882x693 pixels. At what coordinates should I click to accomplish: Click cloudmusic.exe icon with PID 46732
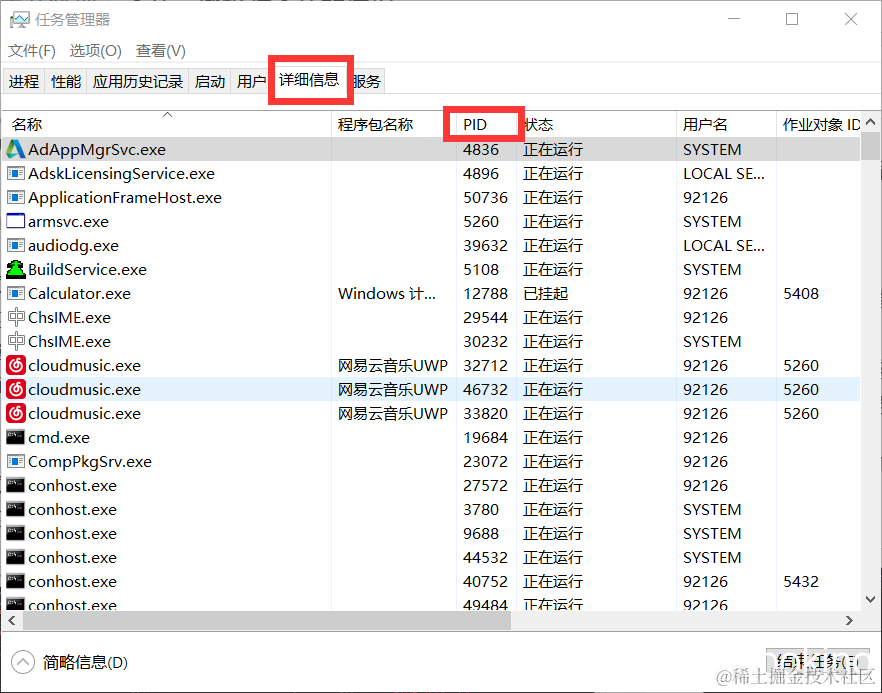tap(16, 389)
